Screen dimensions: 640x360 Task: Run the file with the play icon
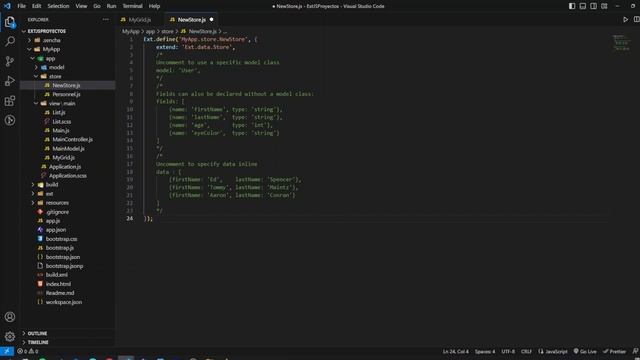click(625, 20)
